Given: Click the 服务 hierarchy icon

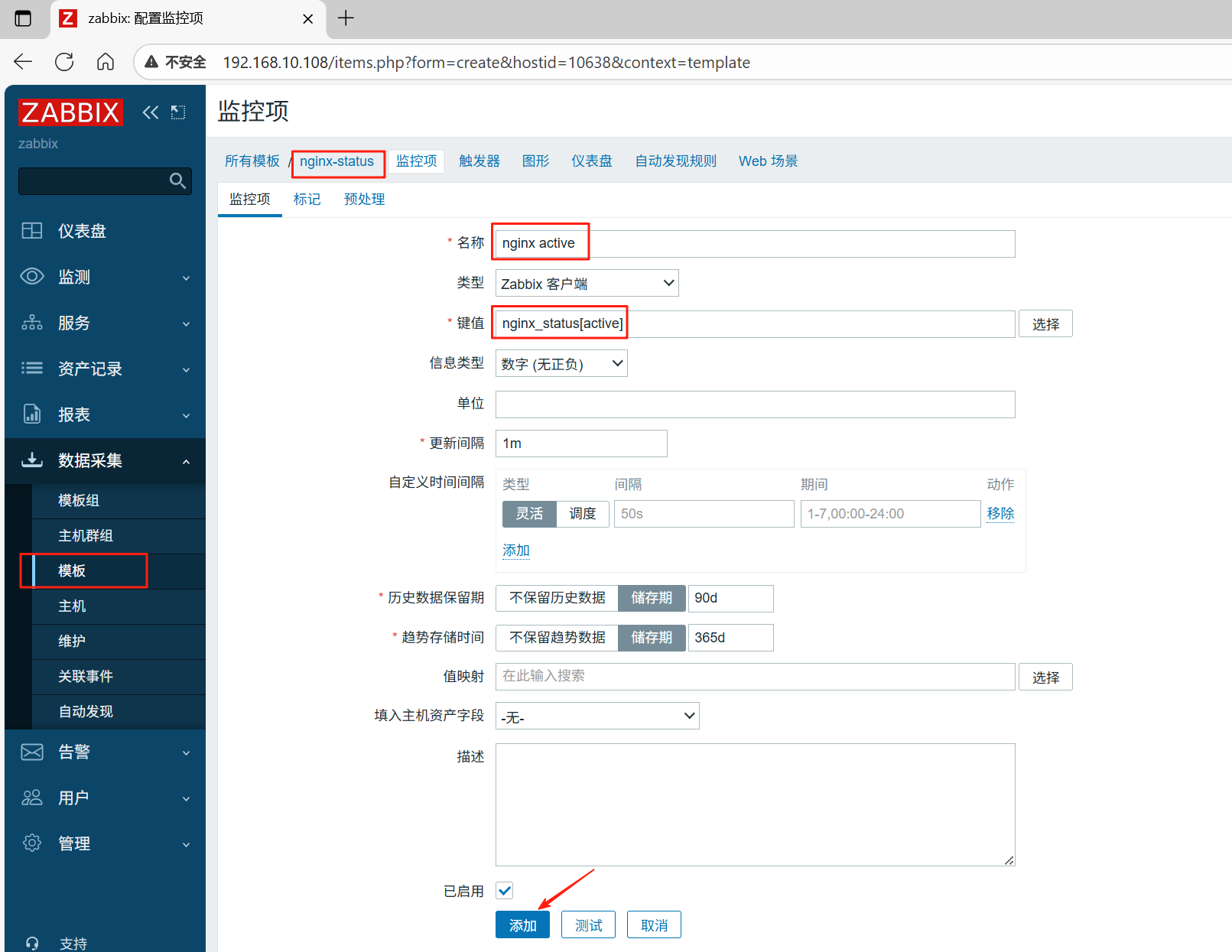Looking at the screenshot, I should [32, 323].
